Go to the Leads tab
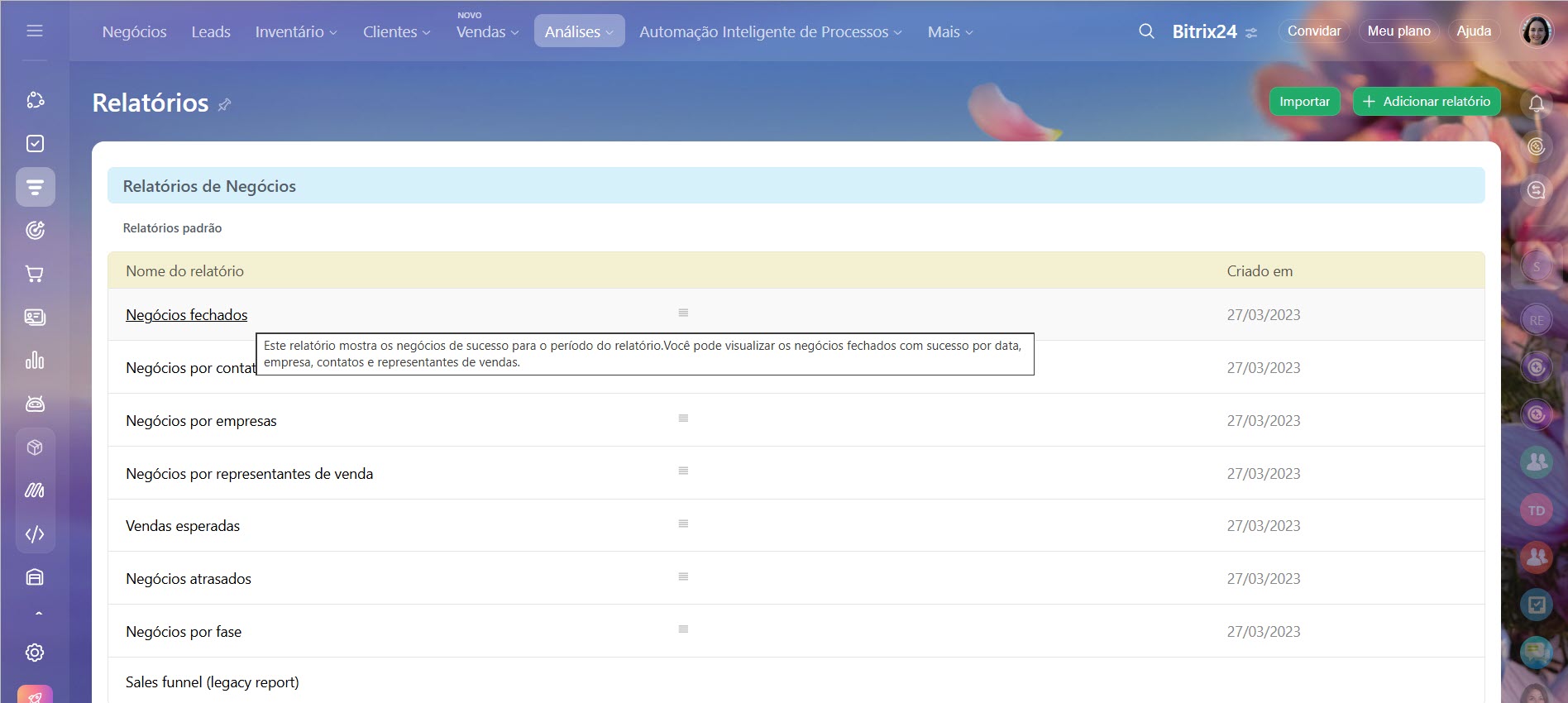This screenshot has height=703, width=1568. (211, 32)
